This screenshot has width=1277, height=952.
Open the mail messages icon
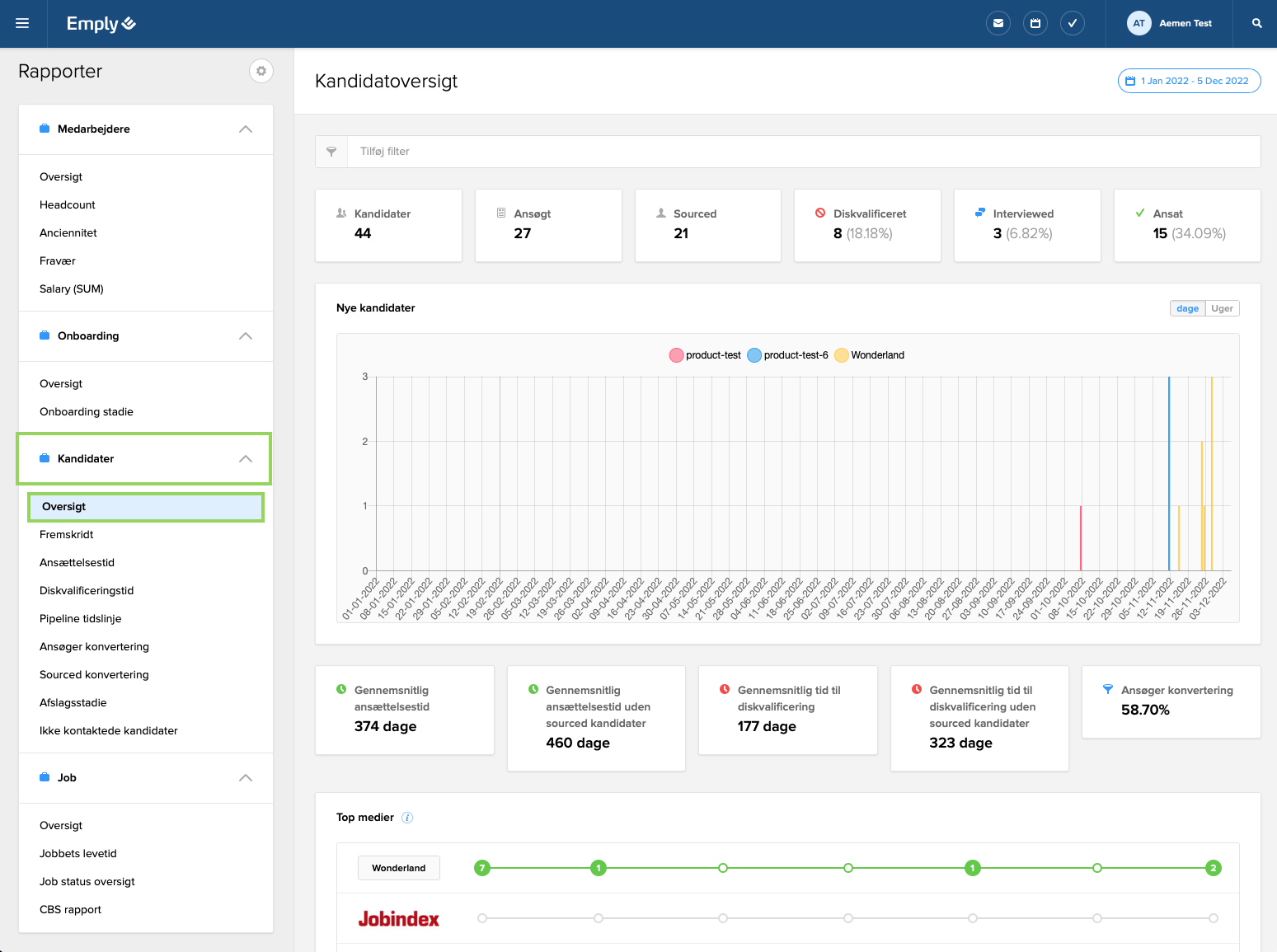click(998, 23)
